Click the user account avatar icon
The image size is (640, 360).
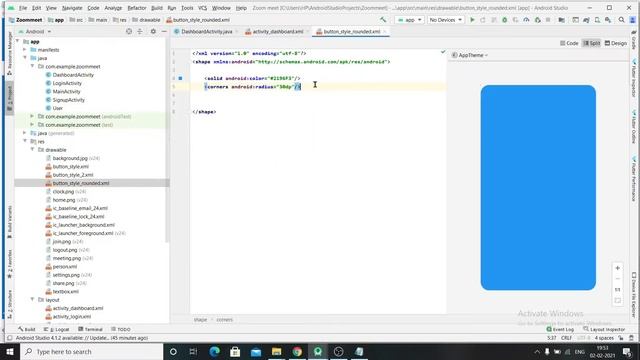click(633, 20)
